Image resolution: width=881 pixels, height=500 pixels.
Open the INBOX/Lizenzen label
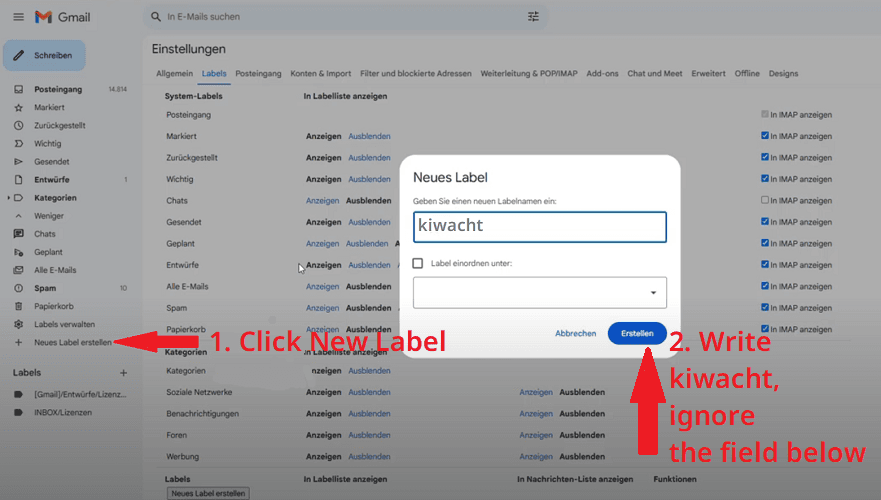point(63,412)
